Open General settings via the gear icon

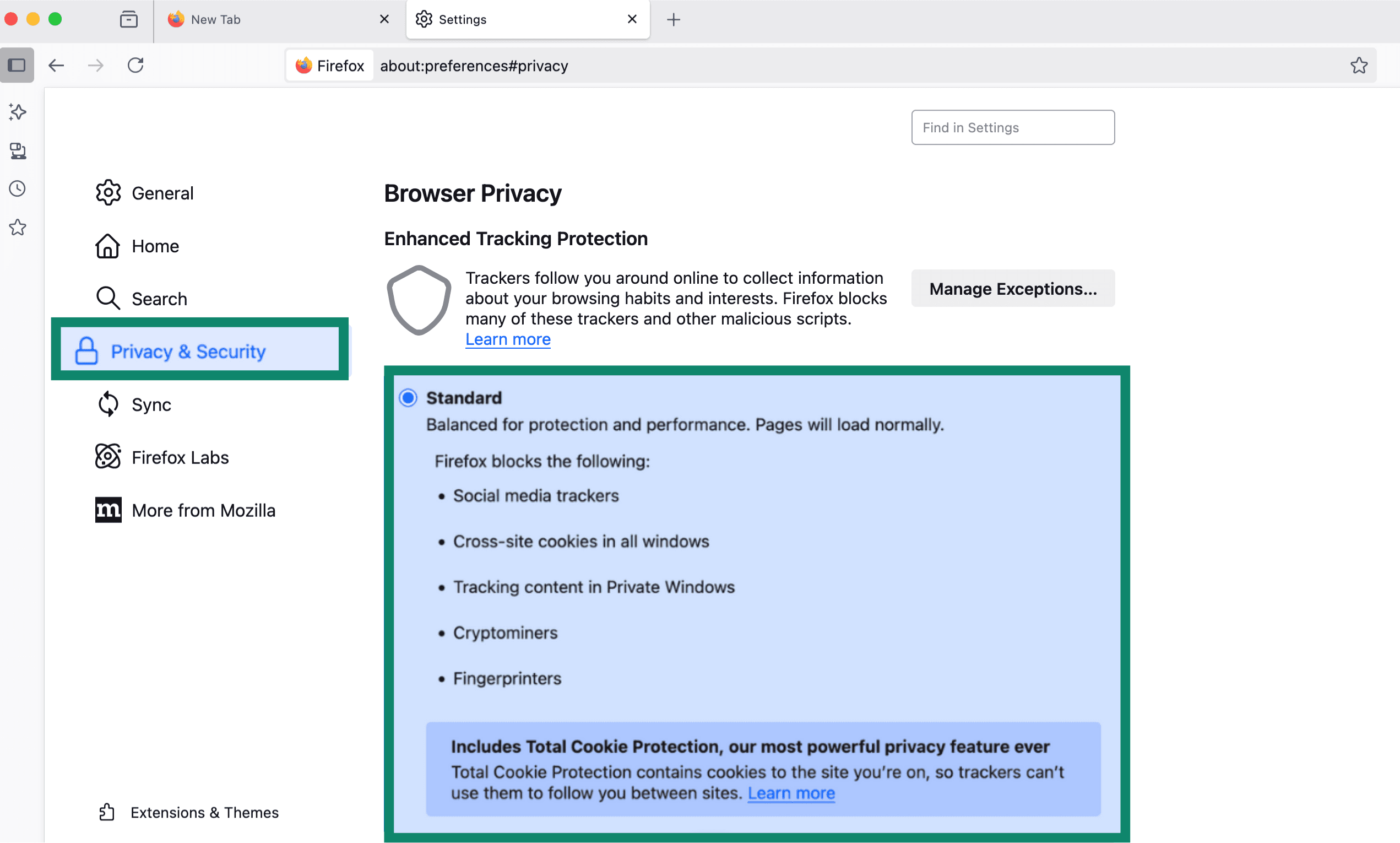(108, 193)
